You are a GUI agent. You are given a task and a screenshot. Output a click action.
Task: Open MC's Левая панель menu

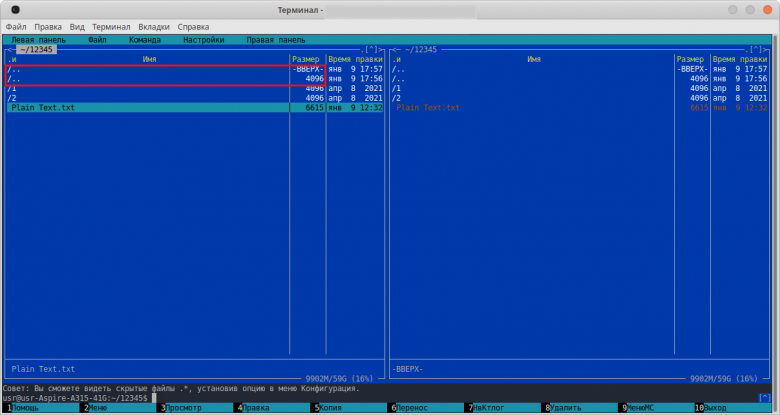(36, 40)
